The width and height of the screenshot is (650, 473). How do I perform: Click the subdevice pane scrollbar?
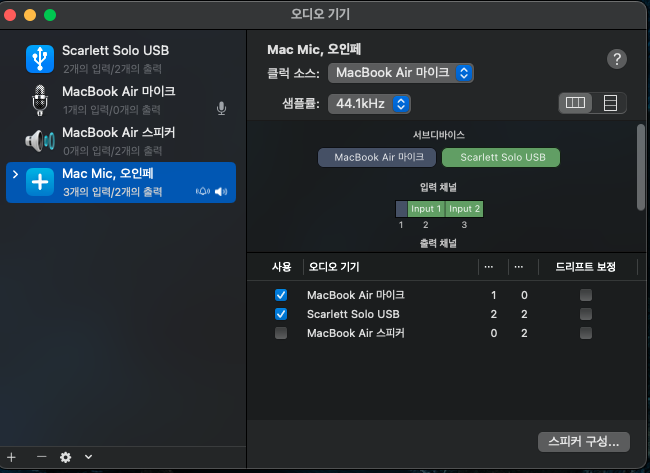(641, 168)
